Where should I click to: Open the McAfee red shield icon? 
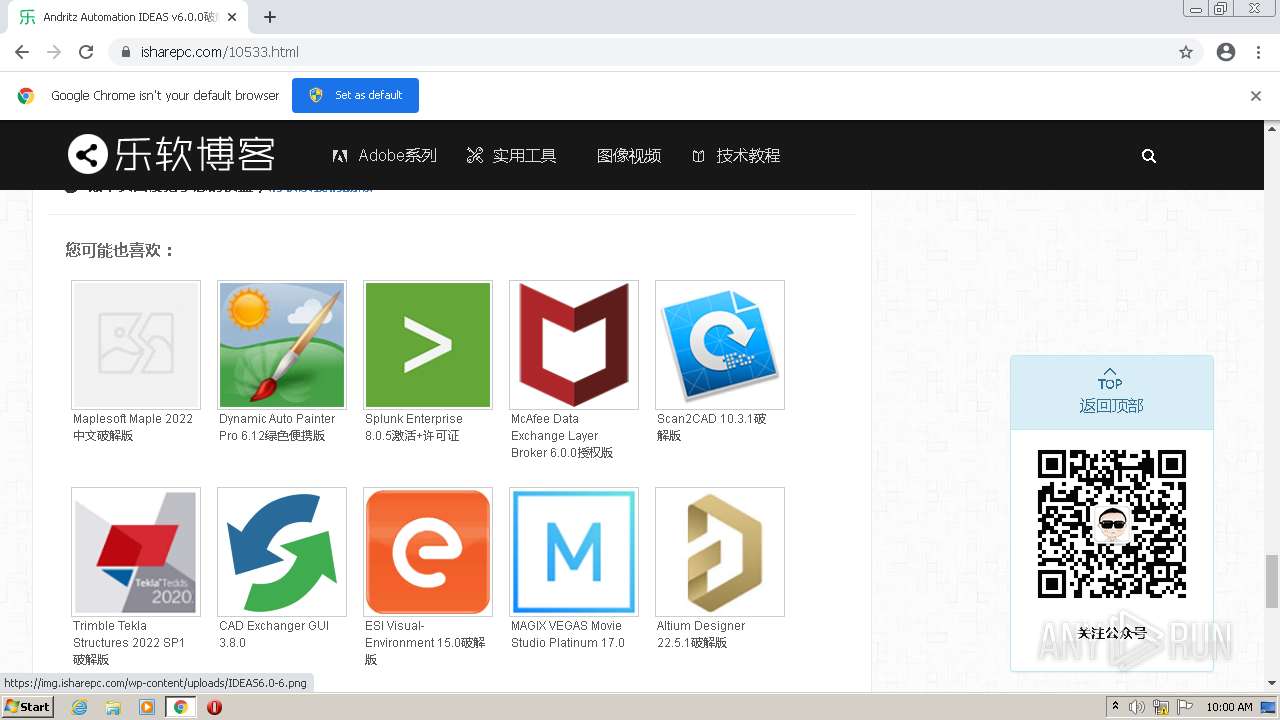tap(574, 345)
